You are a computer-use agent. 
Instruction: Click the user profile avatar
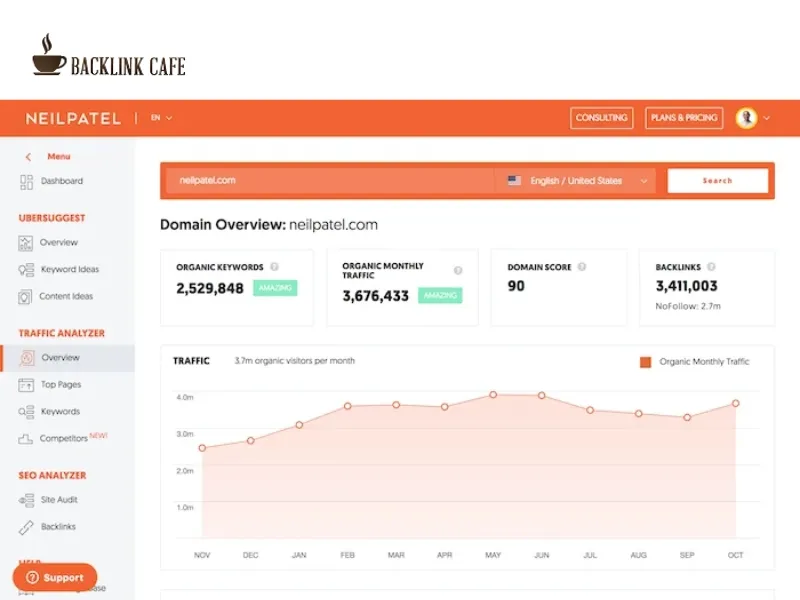(746, 118)
